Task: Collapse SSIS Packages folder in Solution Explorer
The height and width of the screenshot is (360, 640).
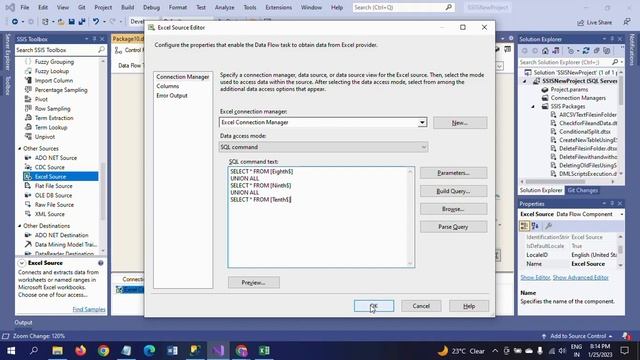Action: coord(533,107)
